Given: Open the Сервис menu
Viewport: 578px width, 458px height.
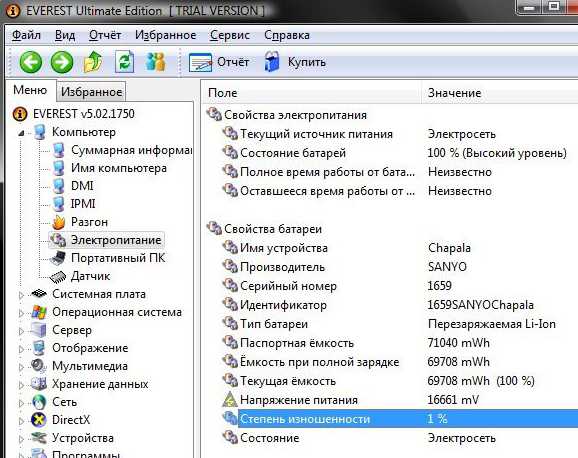Looking at the screenshot, I should click(230, 35).
